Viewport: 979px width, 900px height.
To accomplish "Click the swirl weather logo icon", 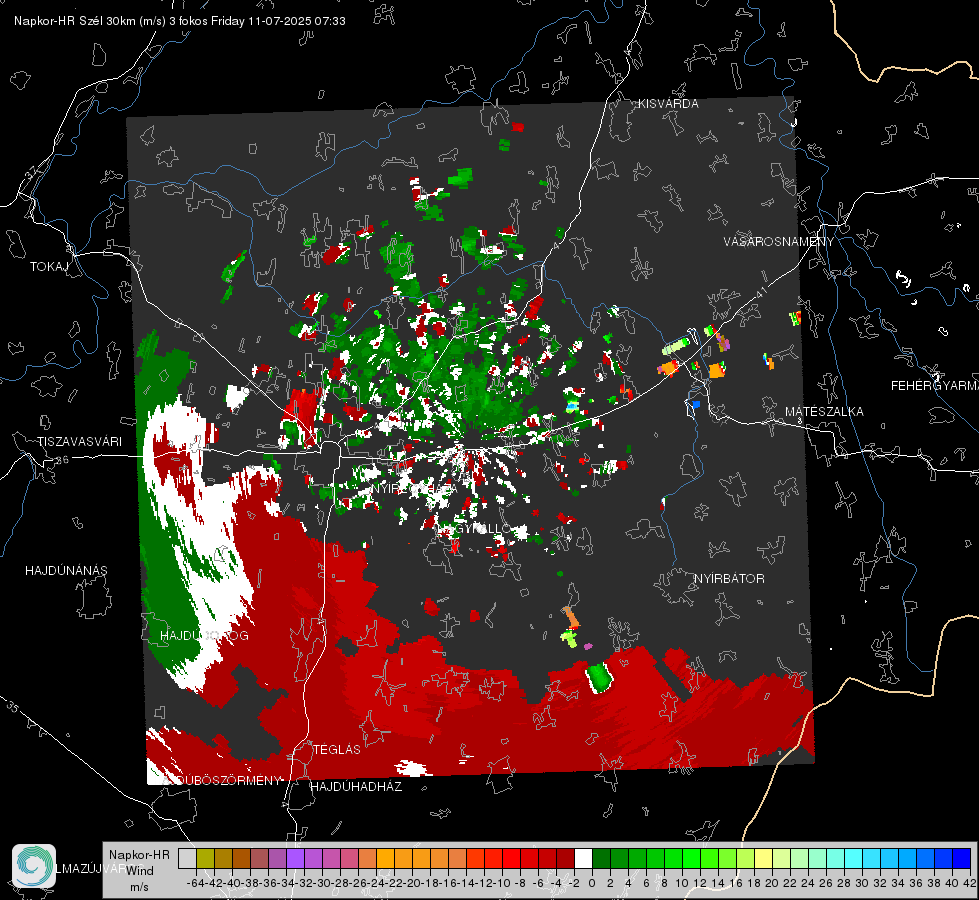I will tap(34, 866).
